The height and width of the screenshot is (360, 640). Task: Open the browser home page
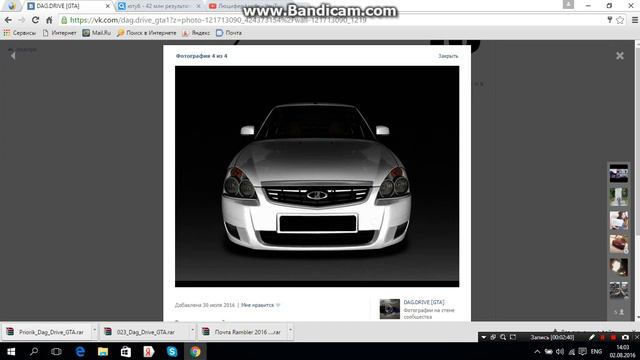[49, 20]
